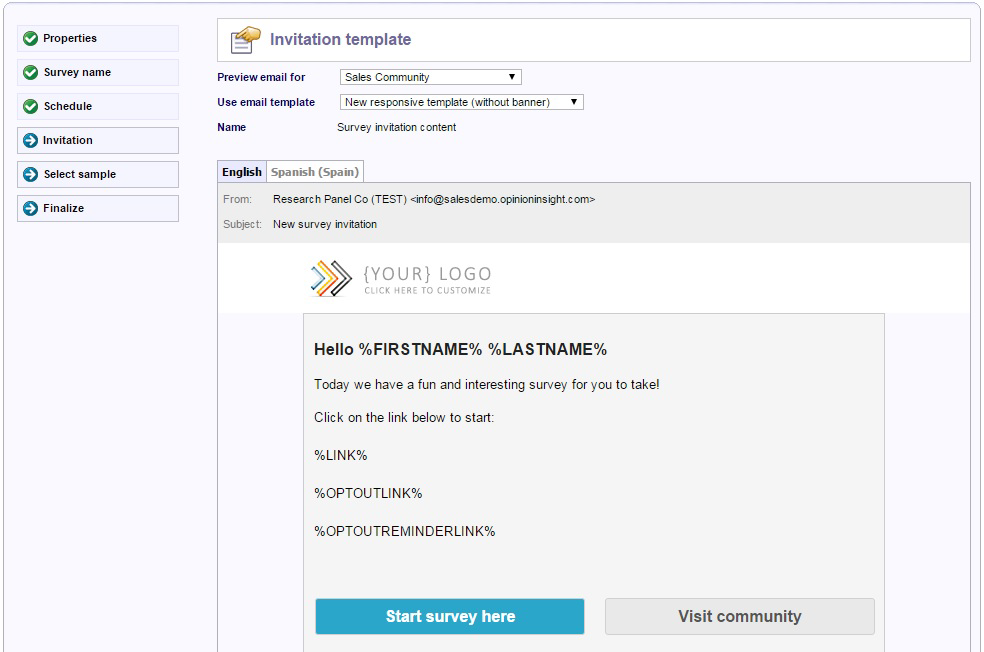The image size is (984, 652).
Task: Click the Preview email for label
Action: [261, 77]
